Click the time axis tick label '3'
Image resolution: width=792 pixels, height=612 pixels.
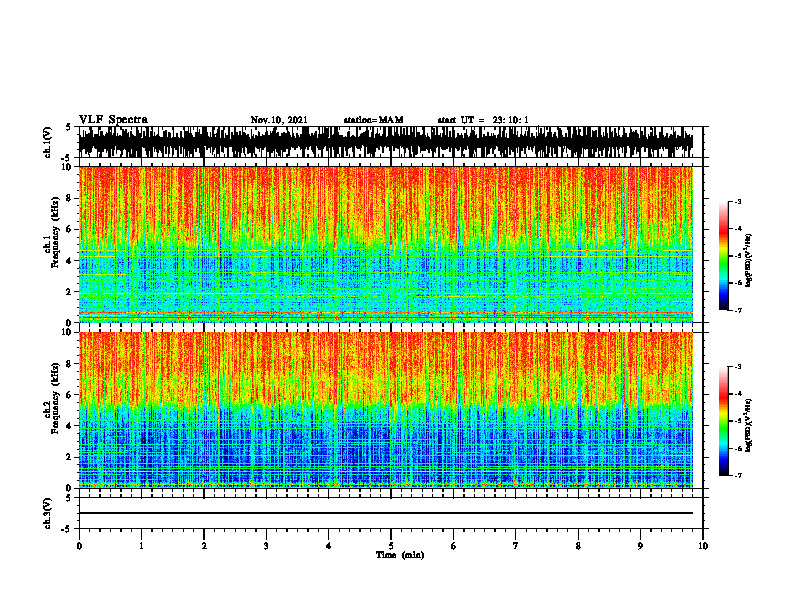tap(266, 546)
